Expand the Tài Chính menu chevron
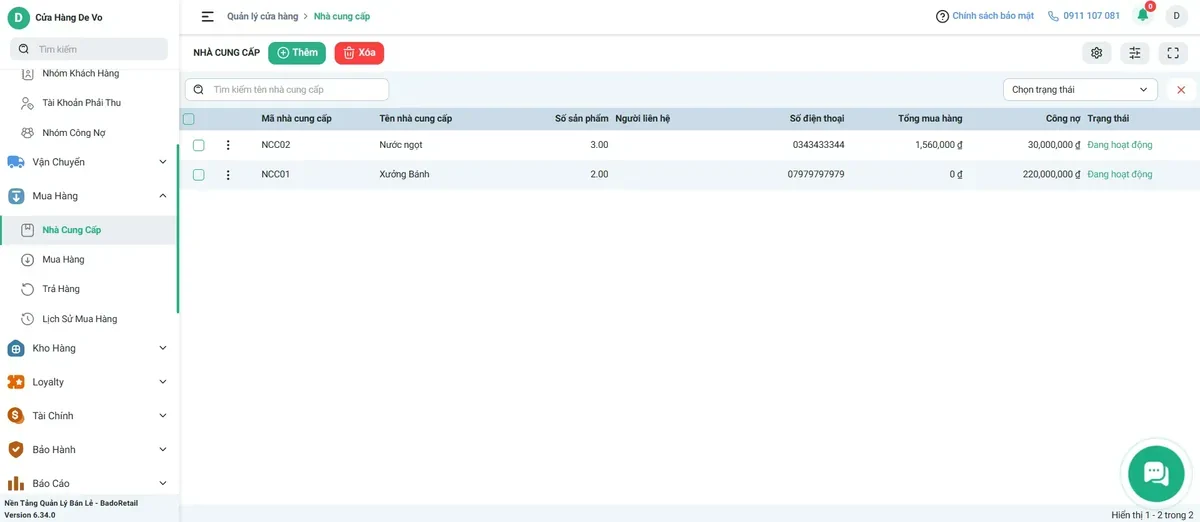This screenshot has width=1200, height=522. (x=163, y=416)
